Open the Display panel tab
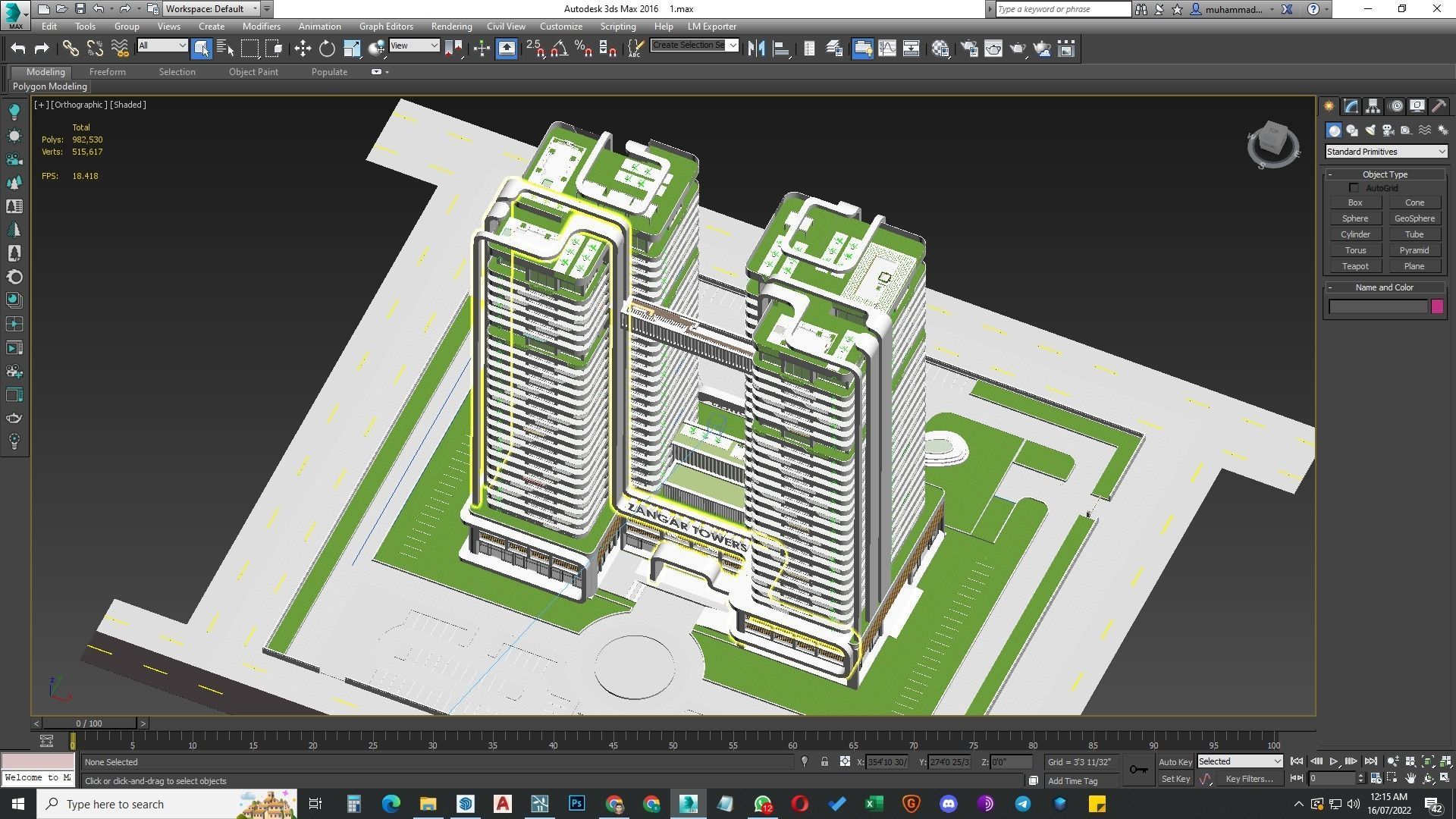Viewport: 1456px width, 819px height. [1417, 106]
